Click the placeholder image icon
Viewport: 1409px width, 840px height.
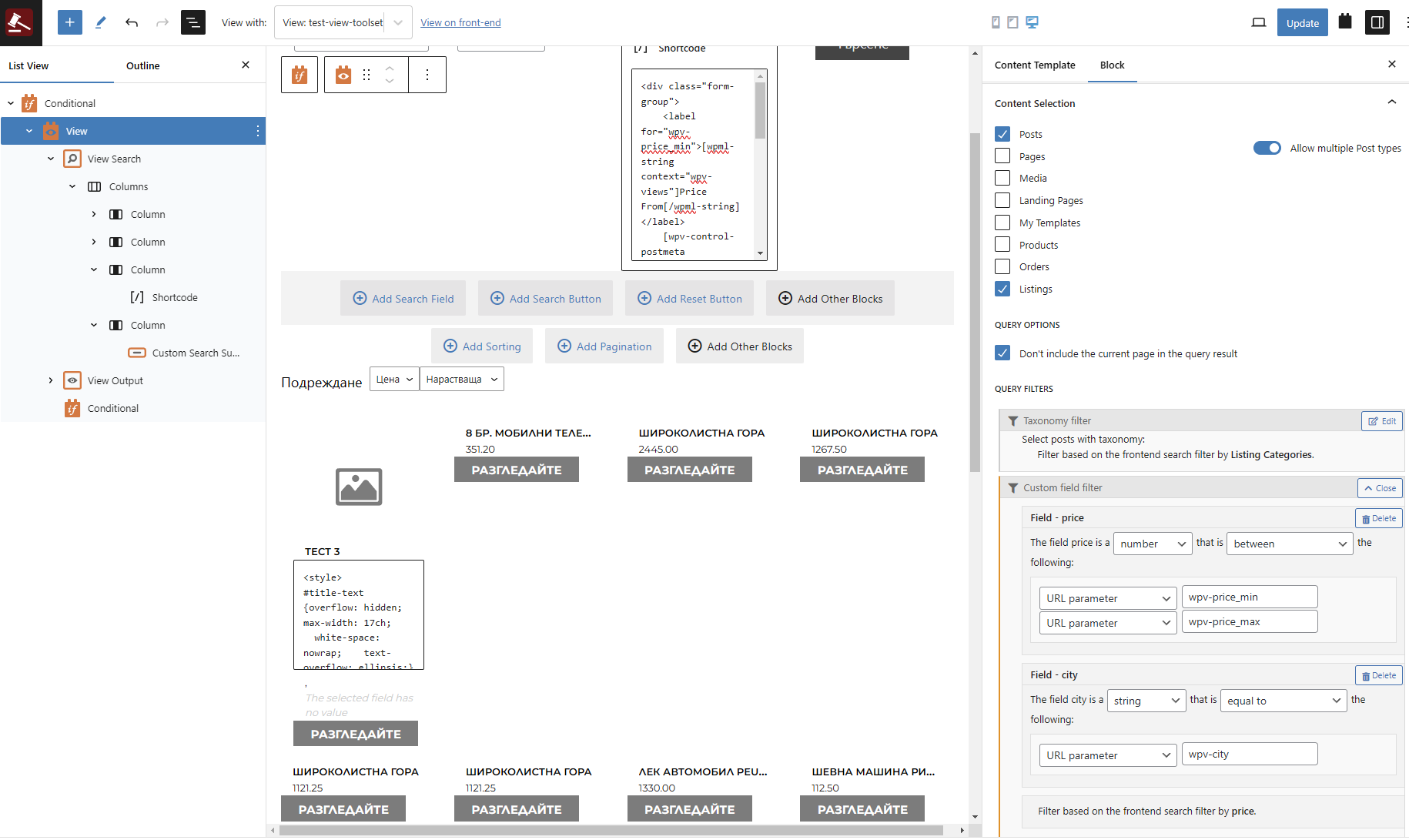359,487
